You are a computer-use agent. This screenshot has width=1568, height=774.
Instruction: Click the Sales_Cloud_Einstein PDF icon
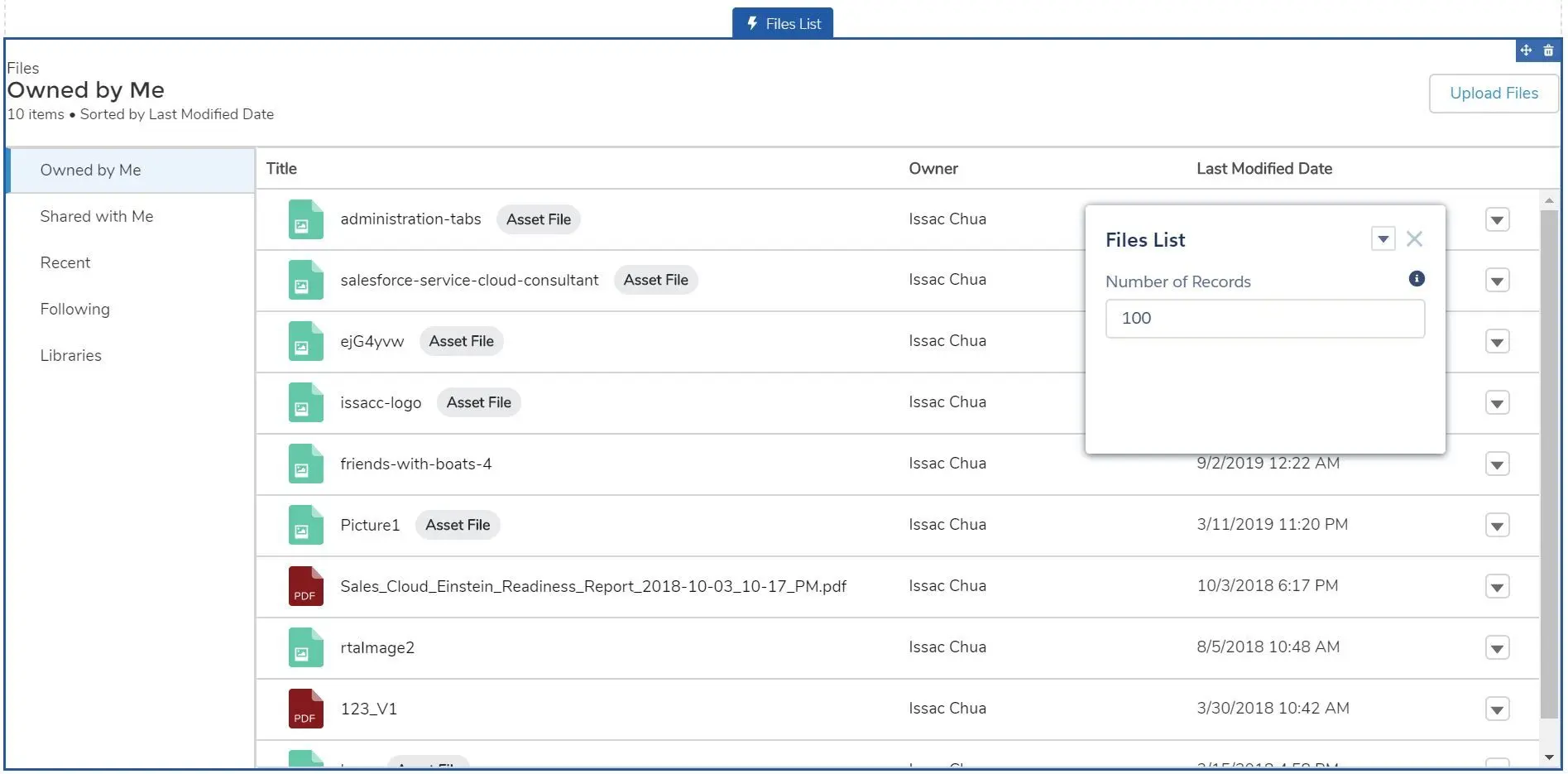[305, 586]
